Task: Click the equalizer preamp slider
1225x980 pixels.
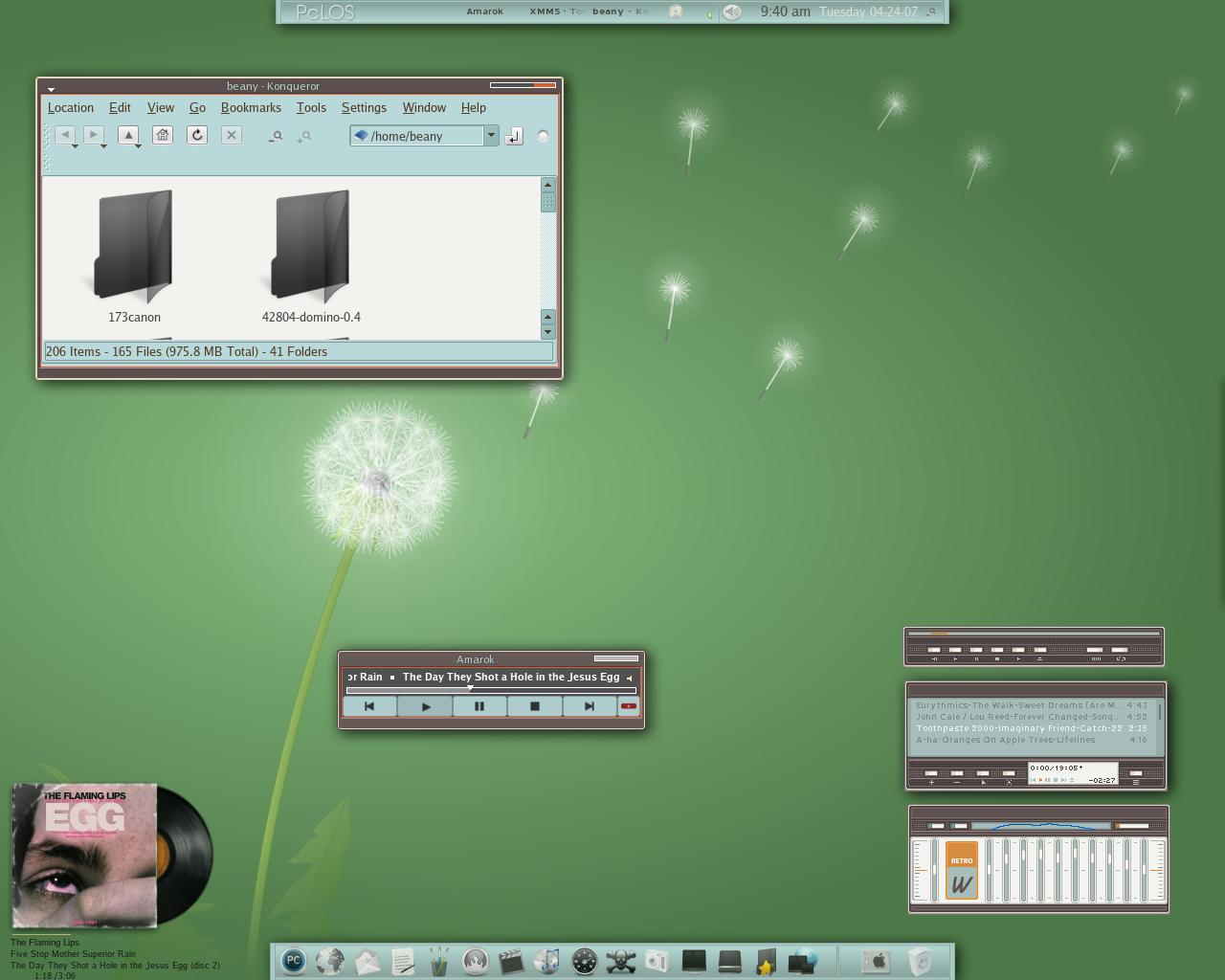Action: (934, 870)
